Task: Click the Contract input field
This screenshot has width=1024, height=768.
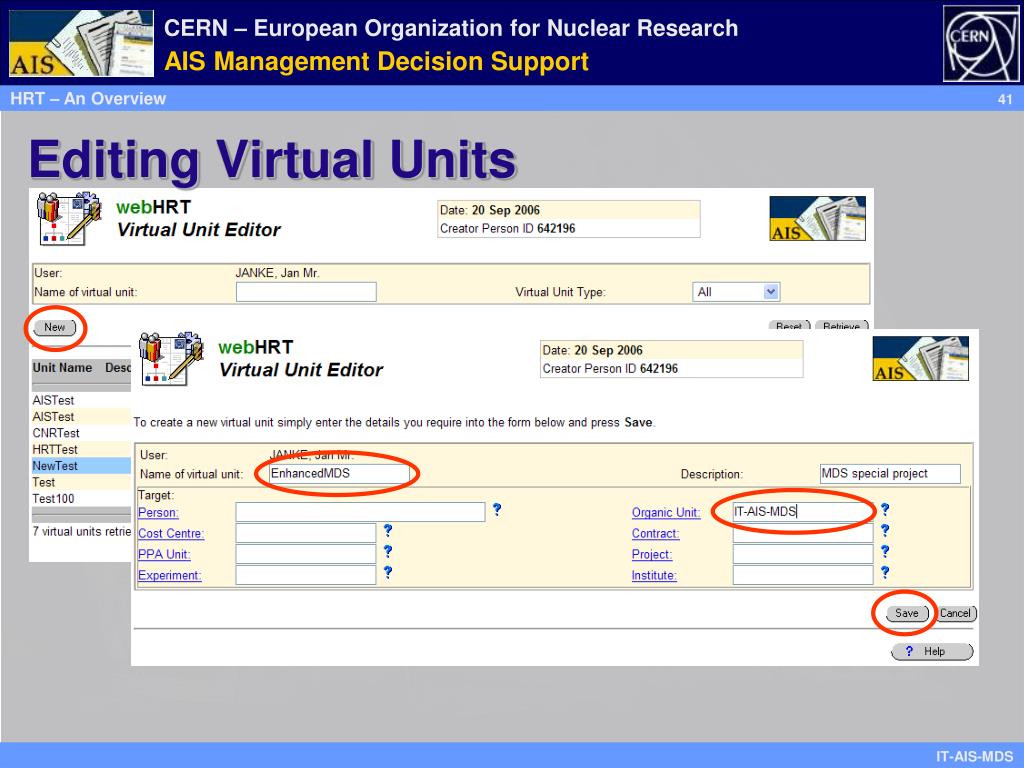Action: point(803,533)
